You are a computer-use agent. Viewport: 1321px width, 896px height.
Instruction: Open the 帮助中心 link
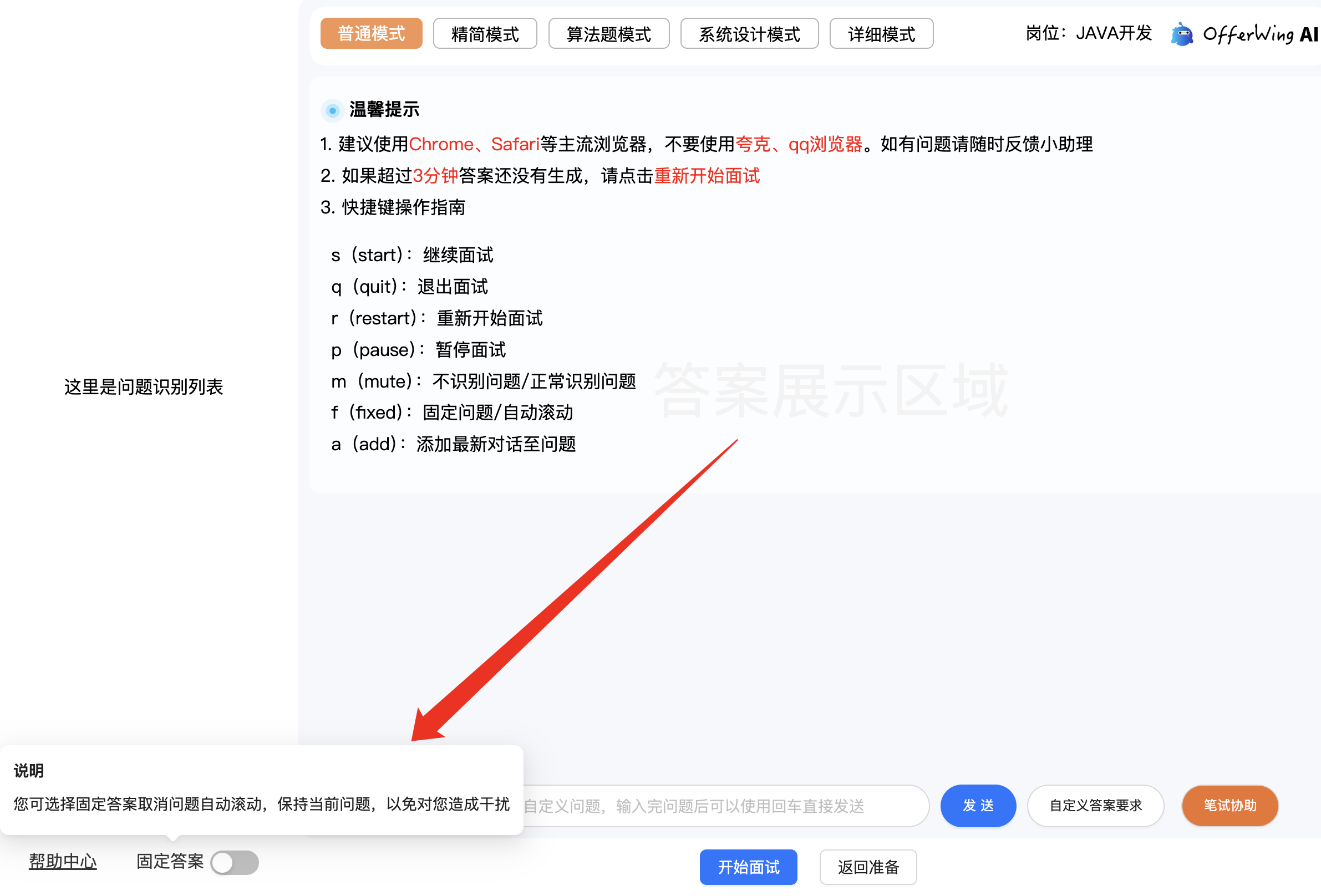pos(63,861)
